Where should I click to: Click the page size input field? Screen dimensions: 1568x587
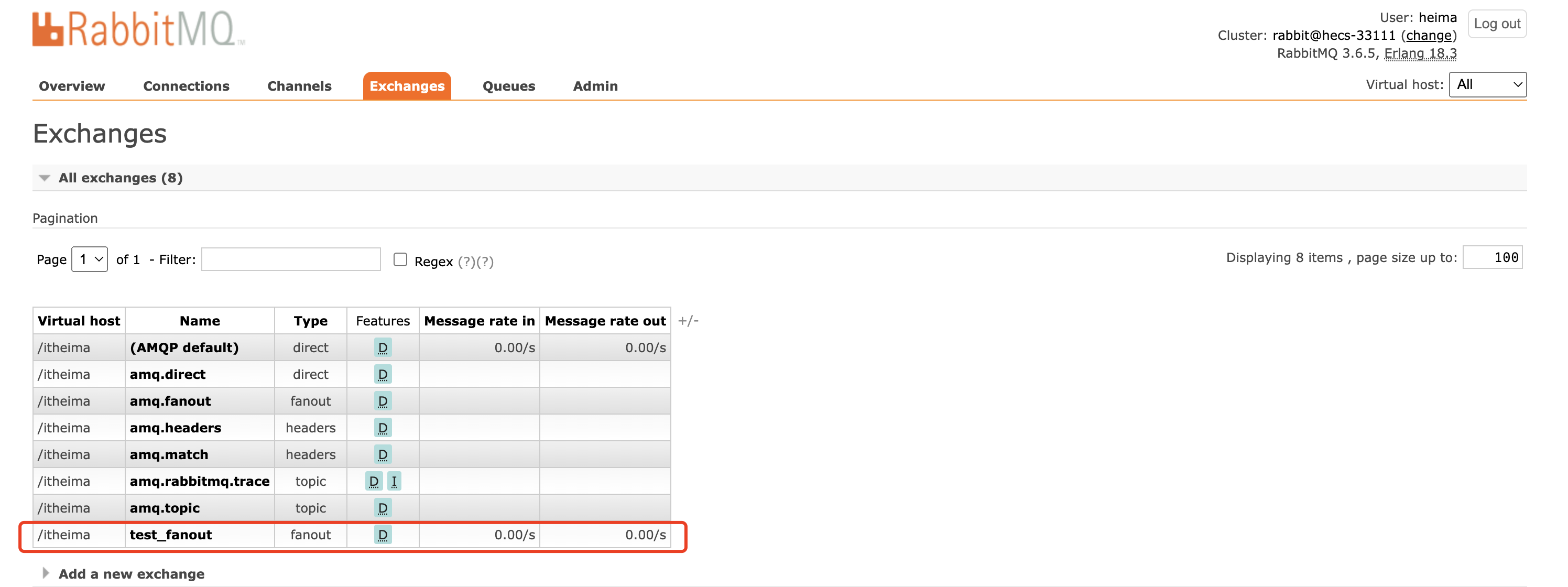pyautogui.click(x=1492, y=257)
